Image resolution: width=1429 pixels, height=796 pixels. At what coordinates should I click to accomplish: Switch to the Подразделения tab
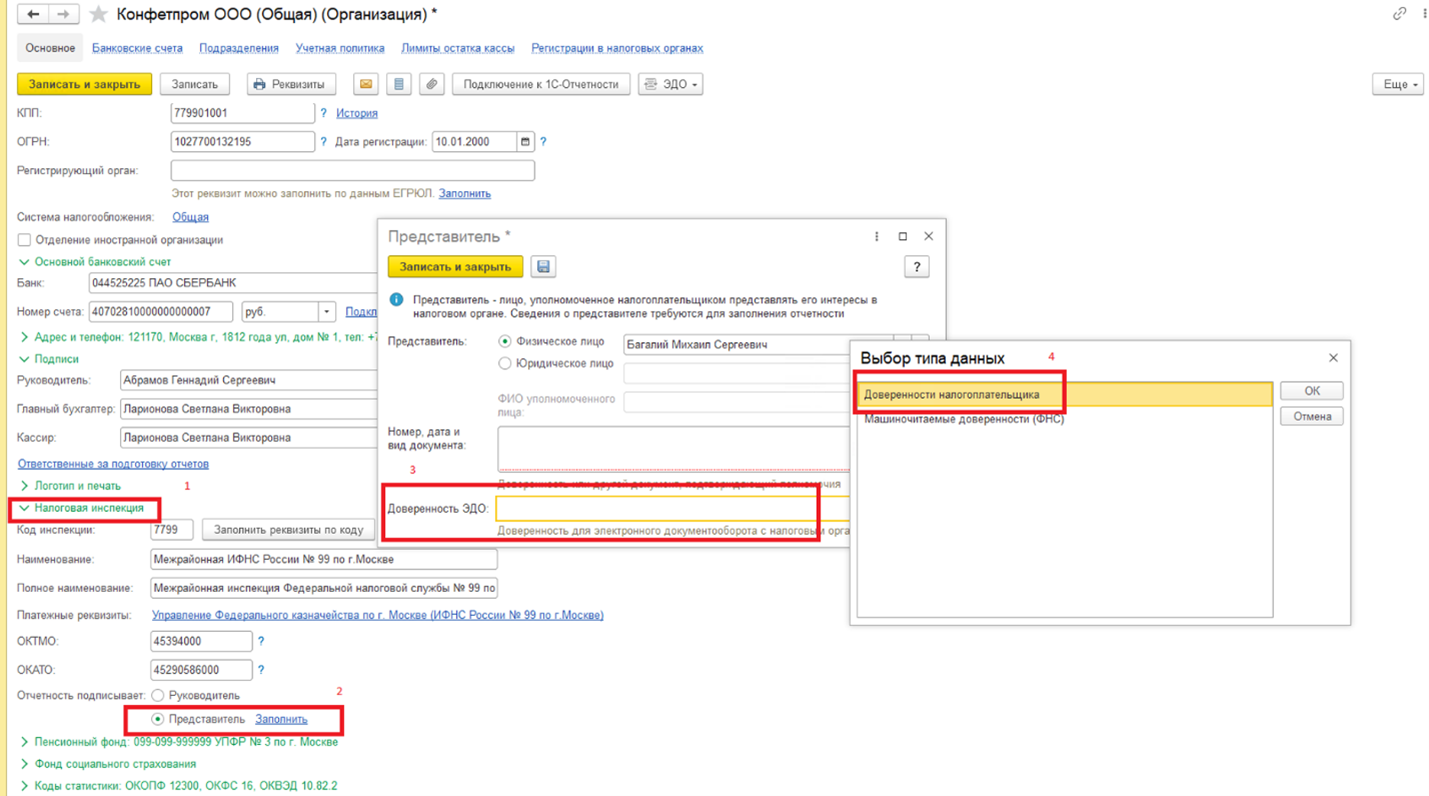tap(239, 48)
